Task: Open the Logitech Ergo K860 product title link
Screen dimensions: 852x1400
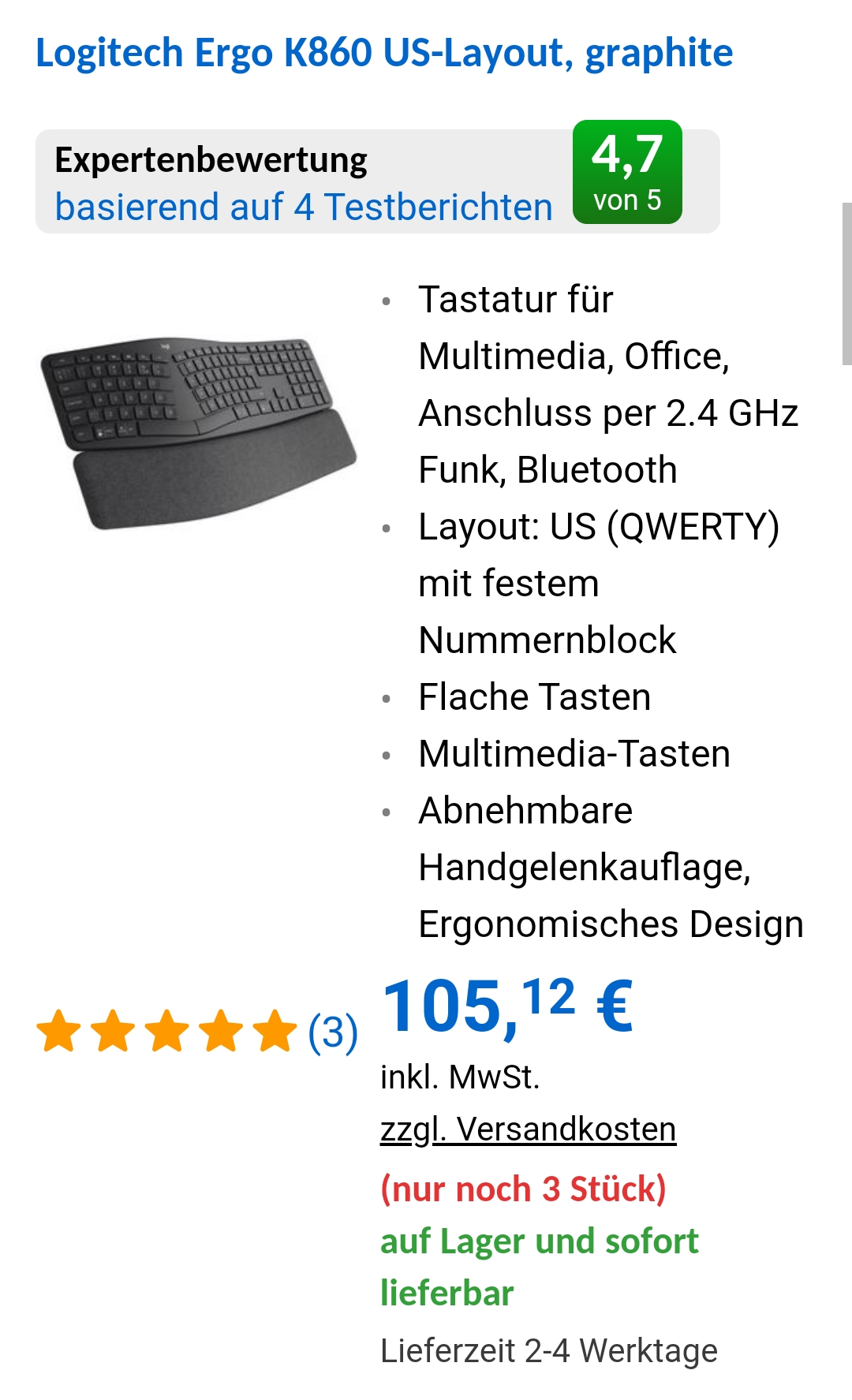Action: (384, 54)
